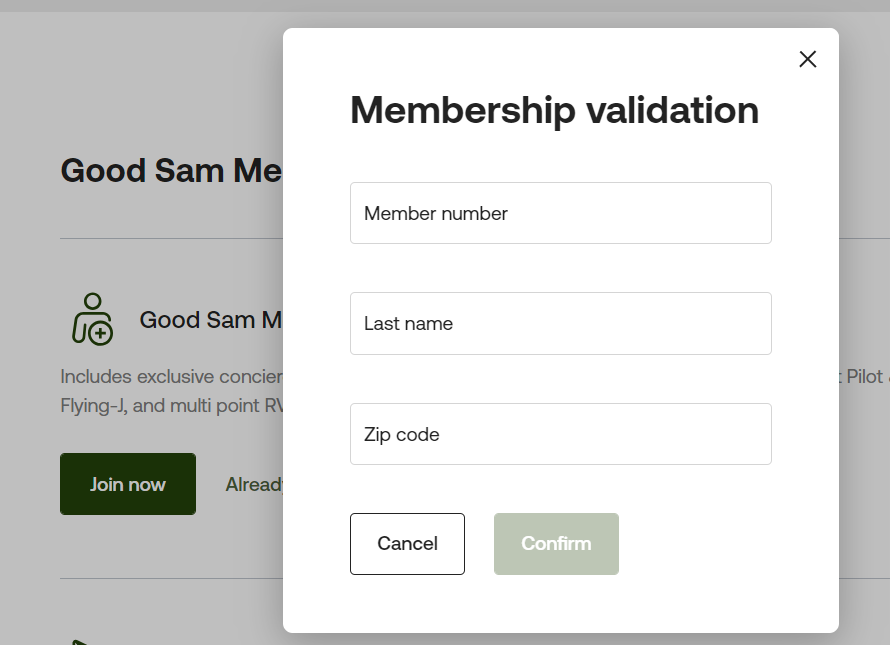Select the Zip code input box

(x=560, y=434)
